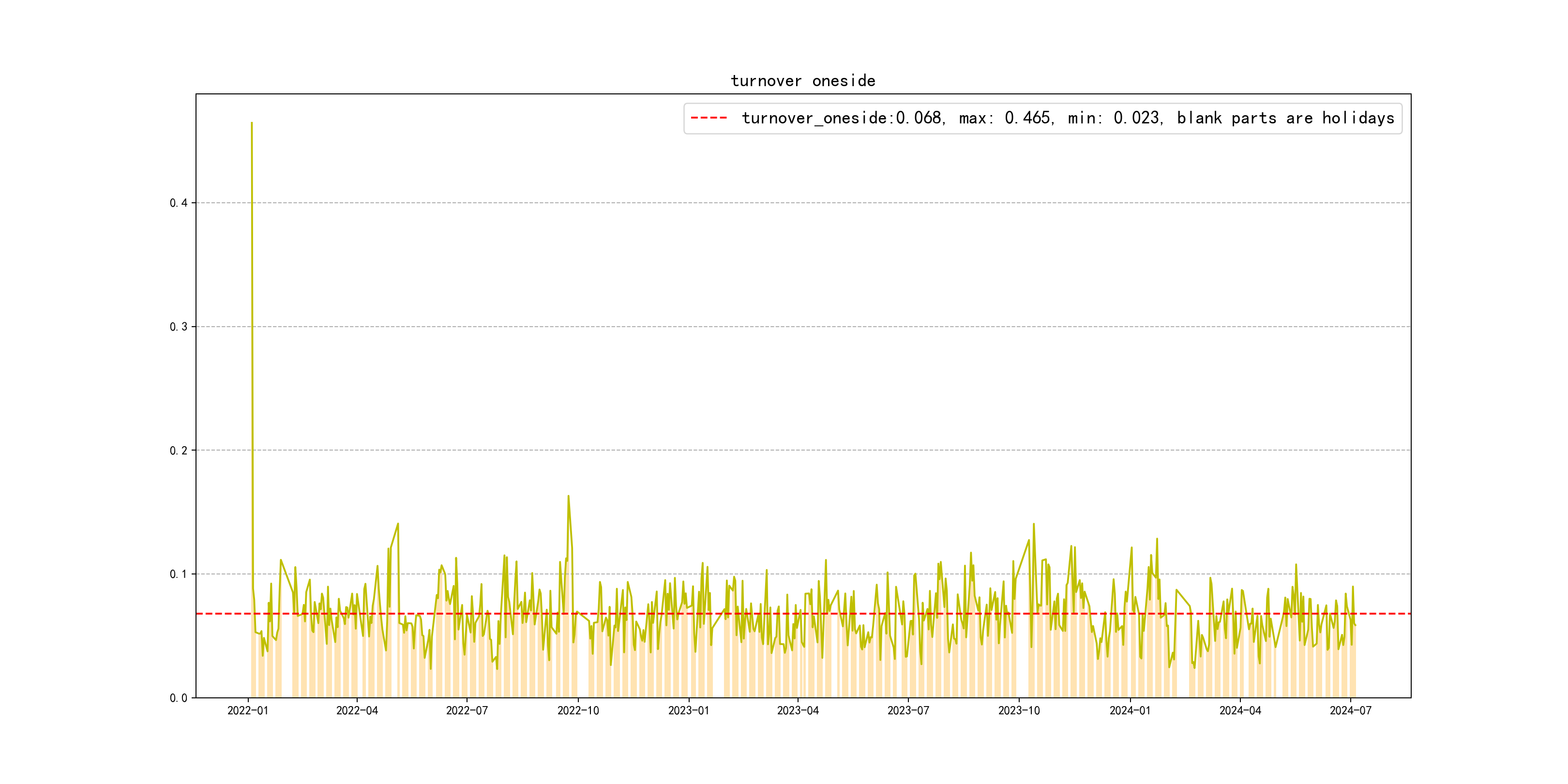Click the 2024-07 x-axis label
The width and height of the screenshot is (1568, 784).
[1351, 710]
